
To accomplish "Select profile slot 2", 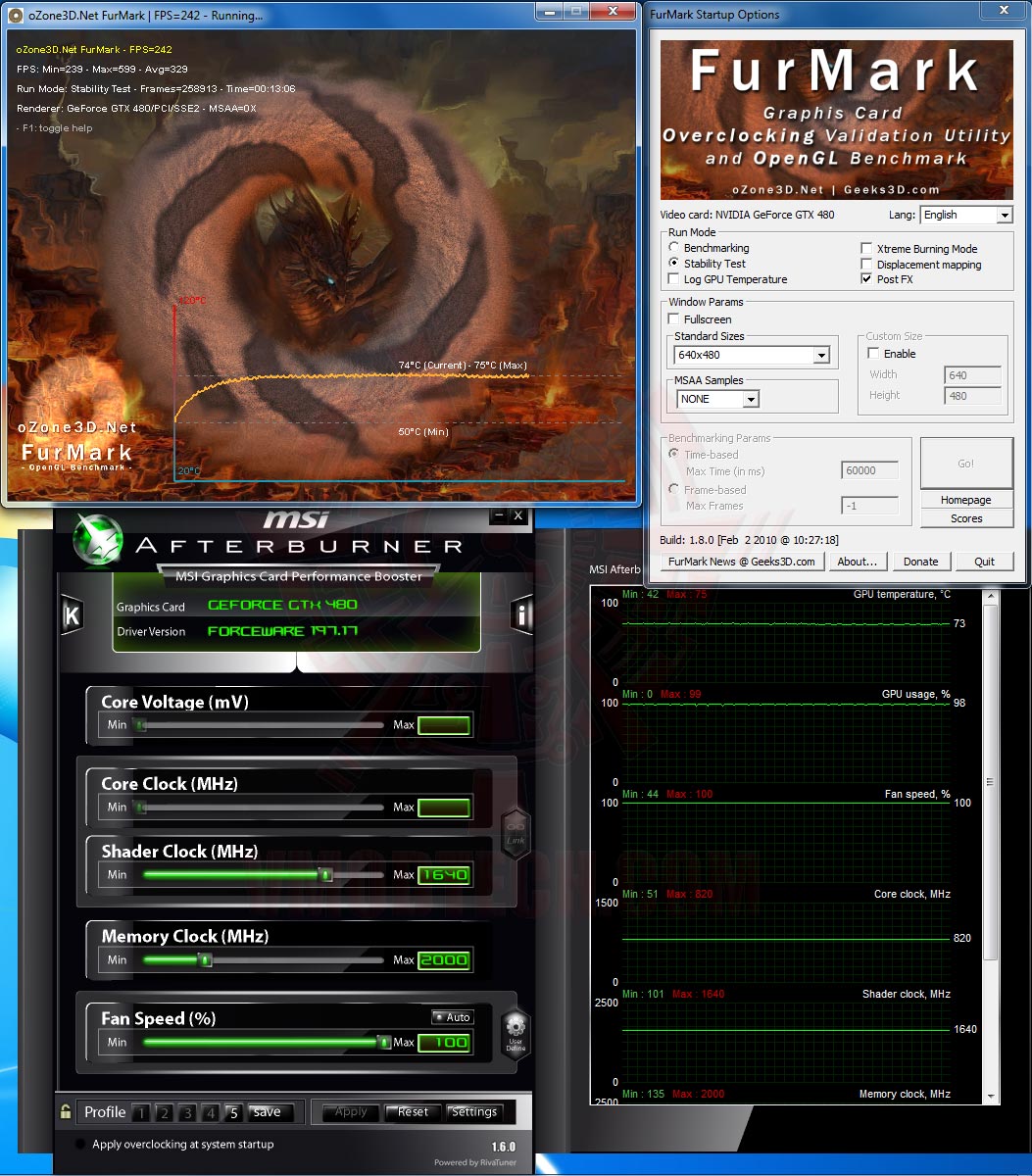I will coord(165,1112).
